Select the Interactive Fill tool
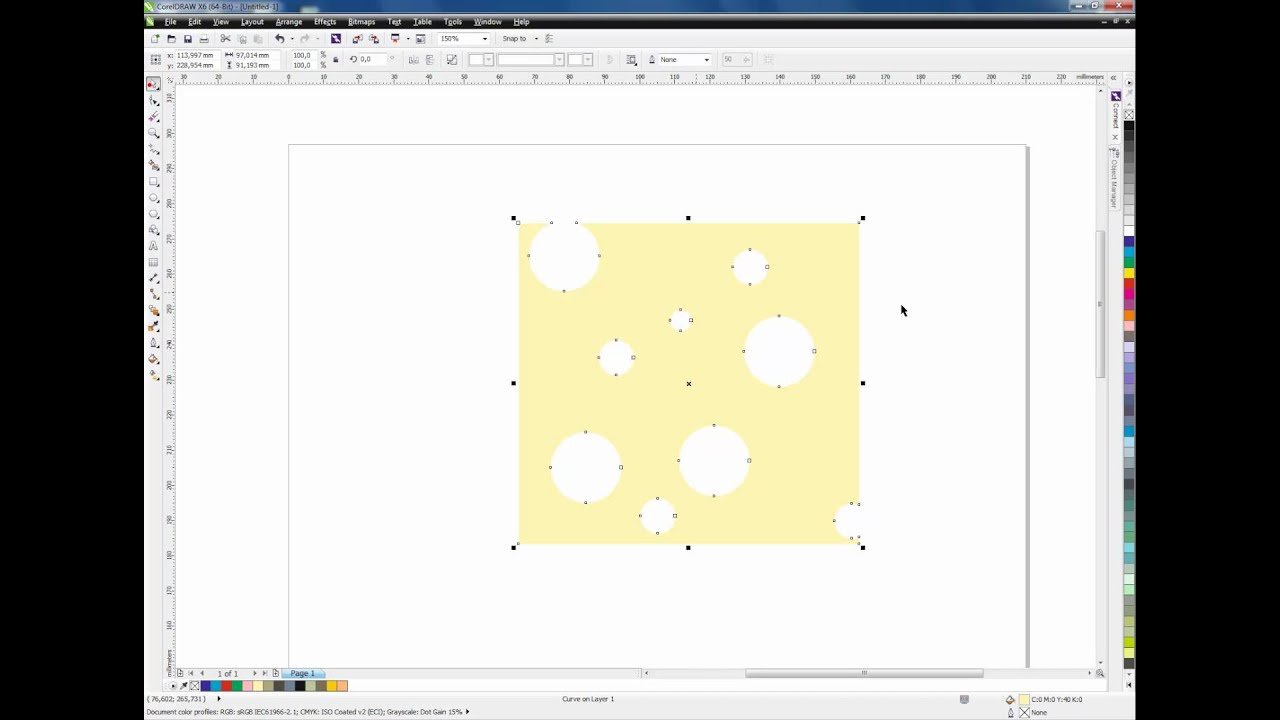The height and width of the screenshot is (720, 1280). (x=154, y=375)
